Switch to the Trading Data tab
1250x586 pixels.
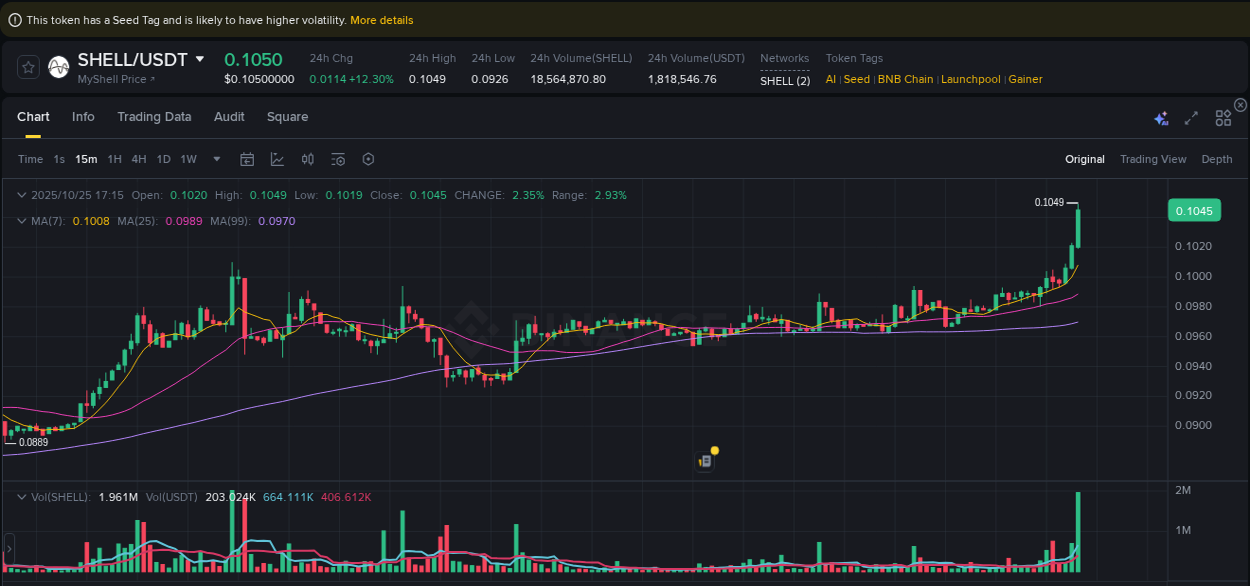pos(154,117)
